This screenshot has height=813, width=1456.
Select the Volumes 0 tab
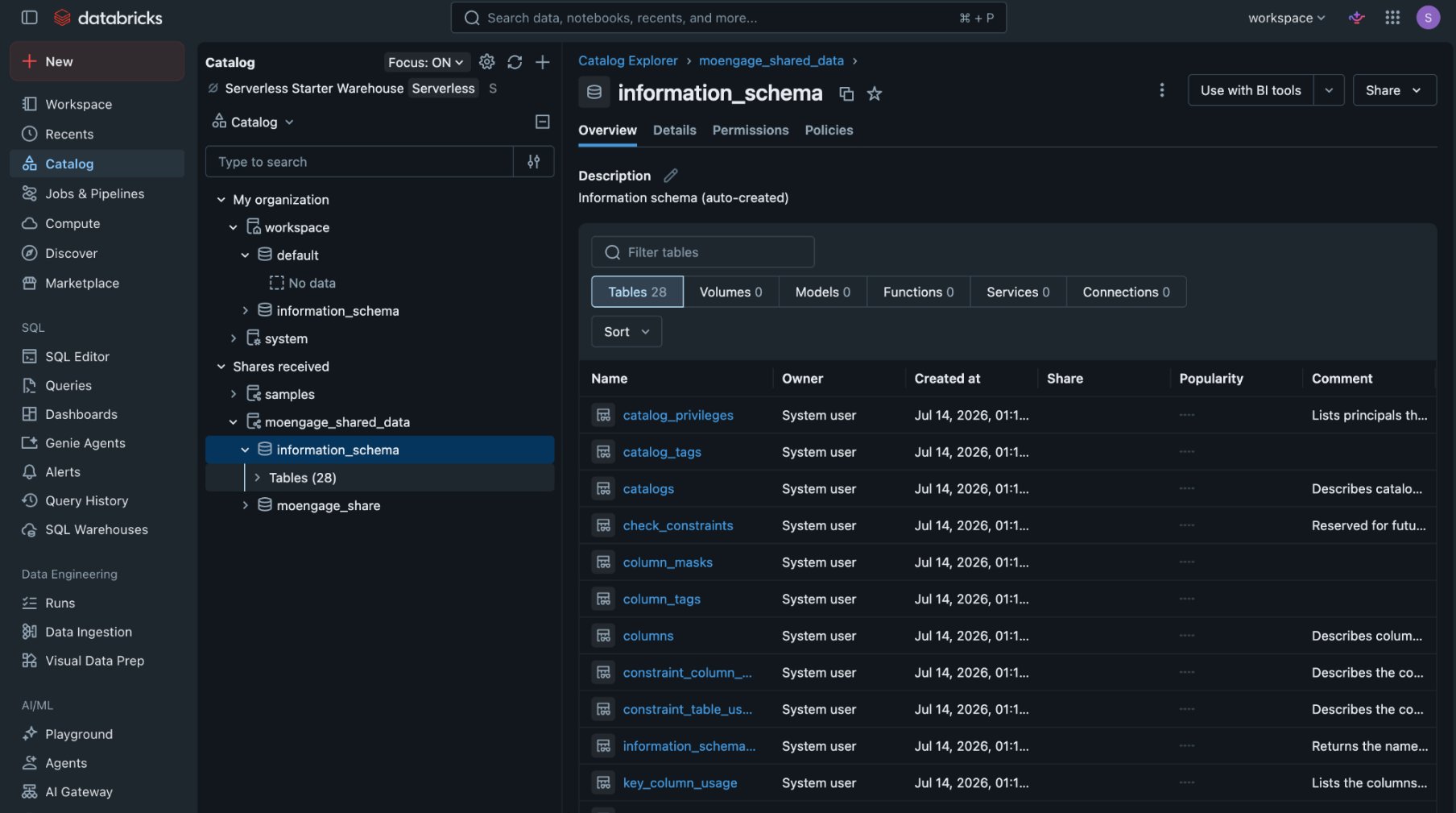pos(730,292)
